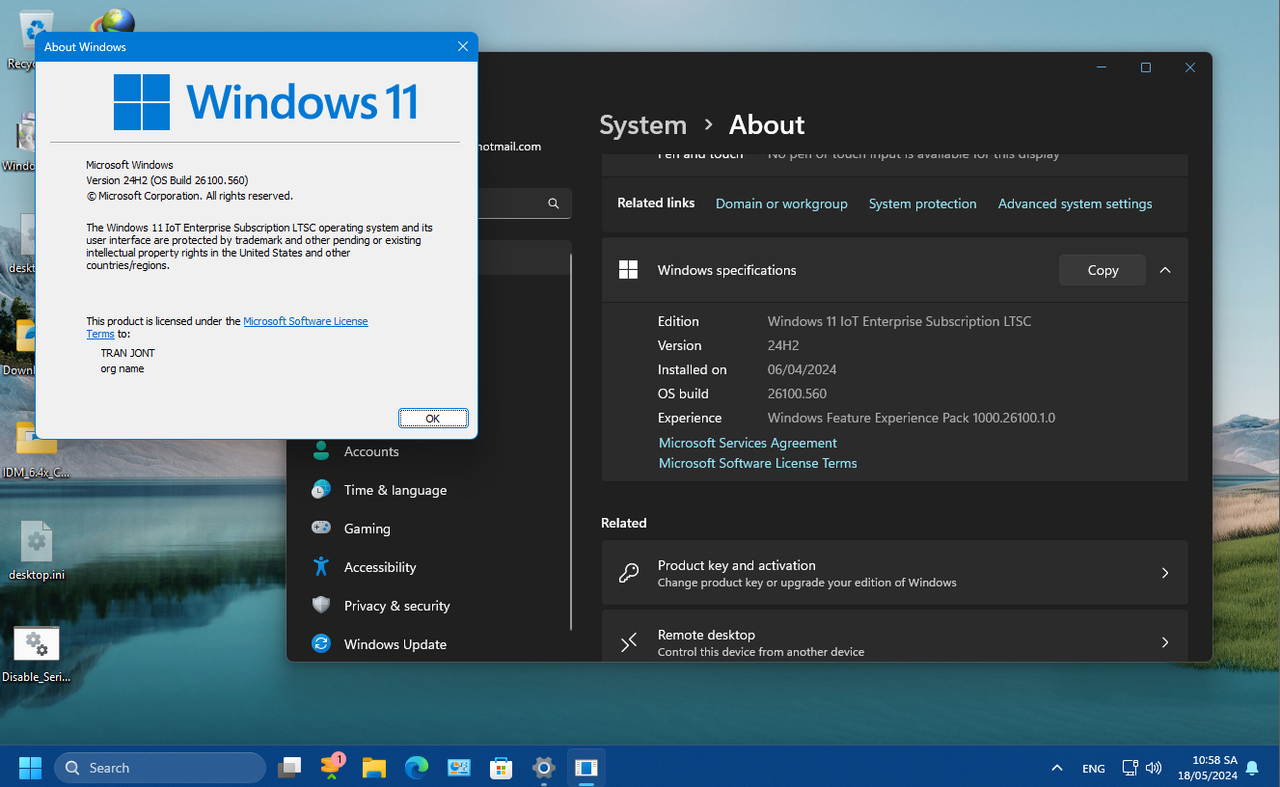Open the notification bell

tap(1252, 768)
